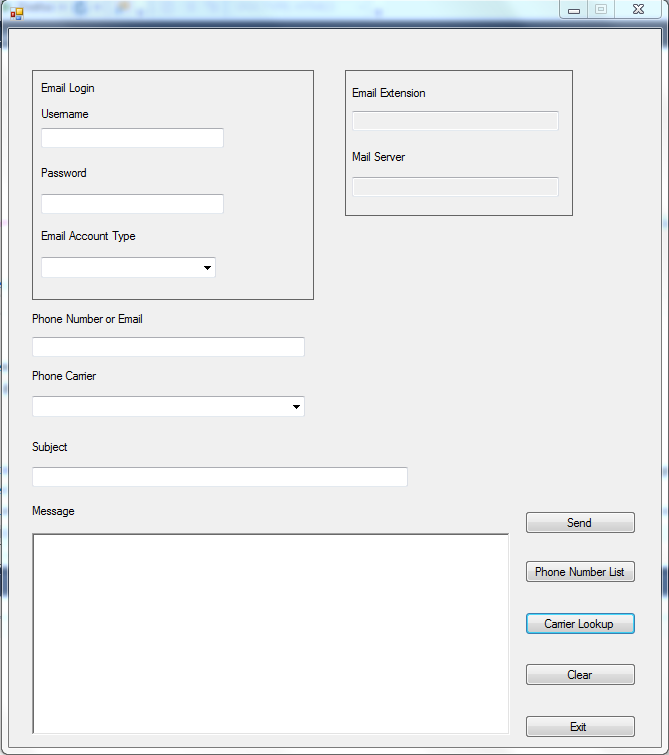Image resolution: width=669 pixels, height=755 pixels.
Task: Click the Exit button
Action: click(580, 727)
